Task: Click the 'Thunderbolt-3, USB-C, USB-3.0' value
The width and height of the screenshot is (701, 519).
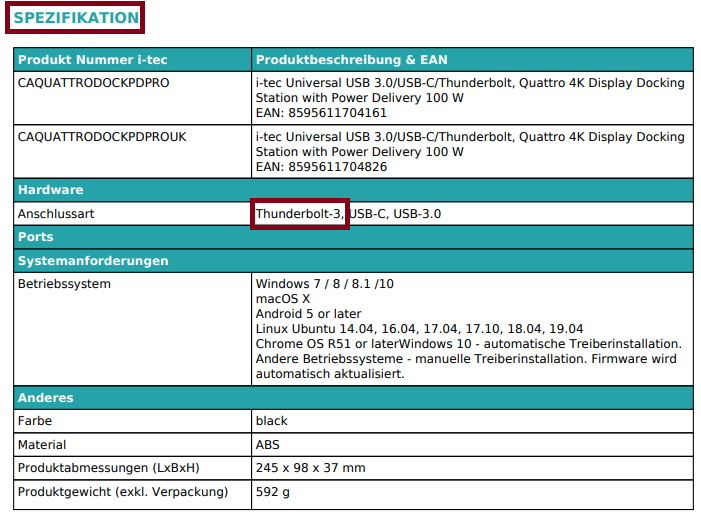Action: tap(348, 214)
